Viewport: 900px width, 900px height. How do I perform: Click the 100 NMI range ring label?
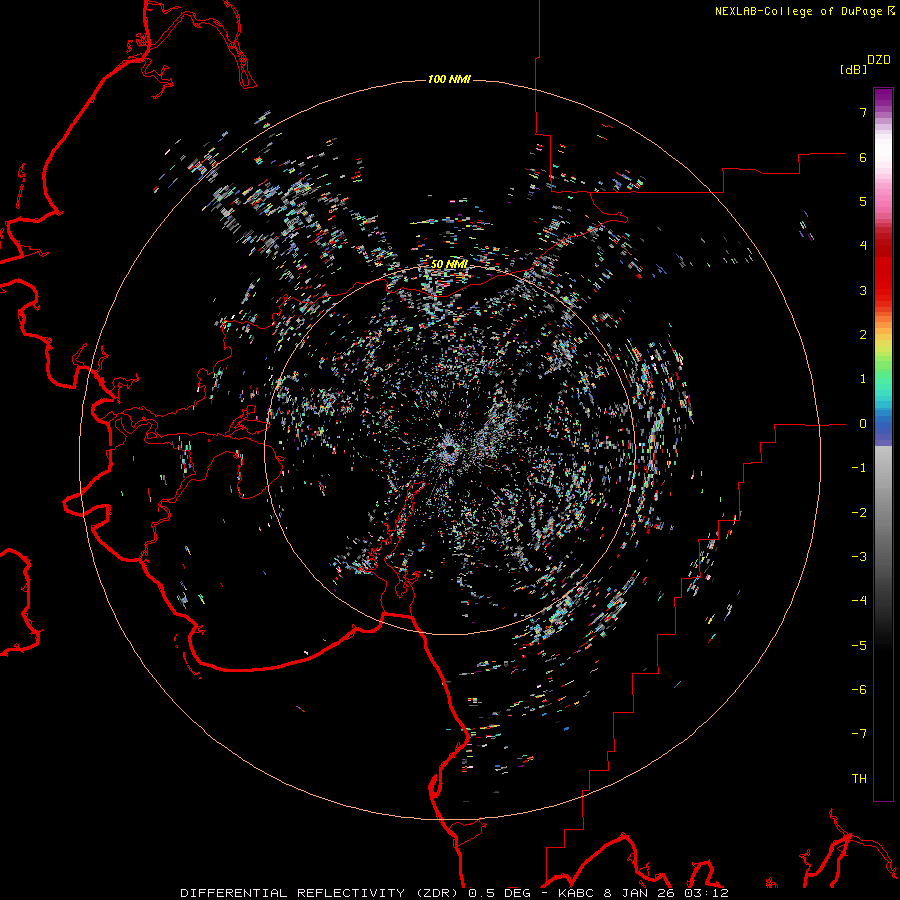(x=449, y=79)
